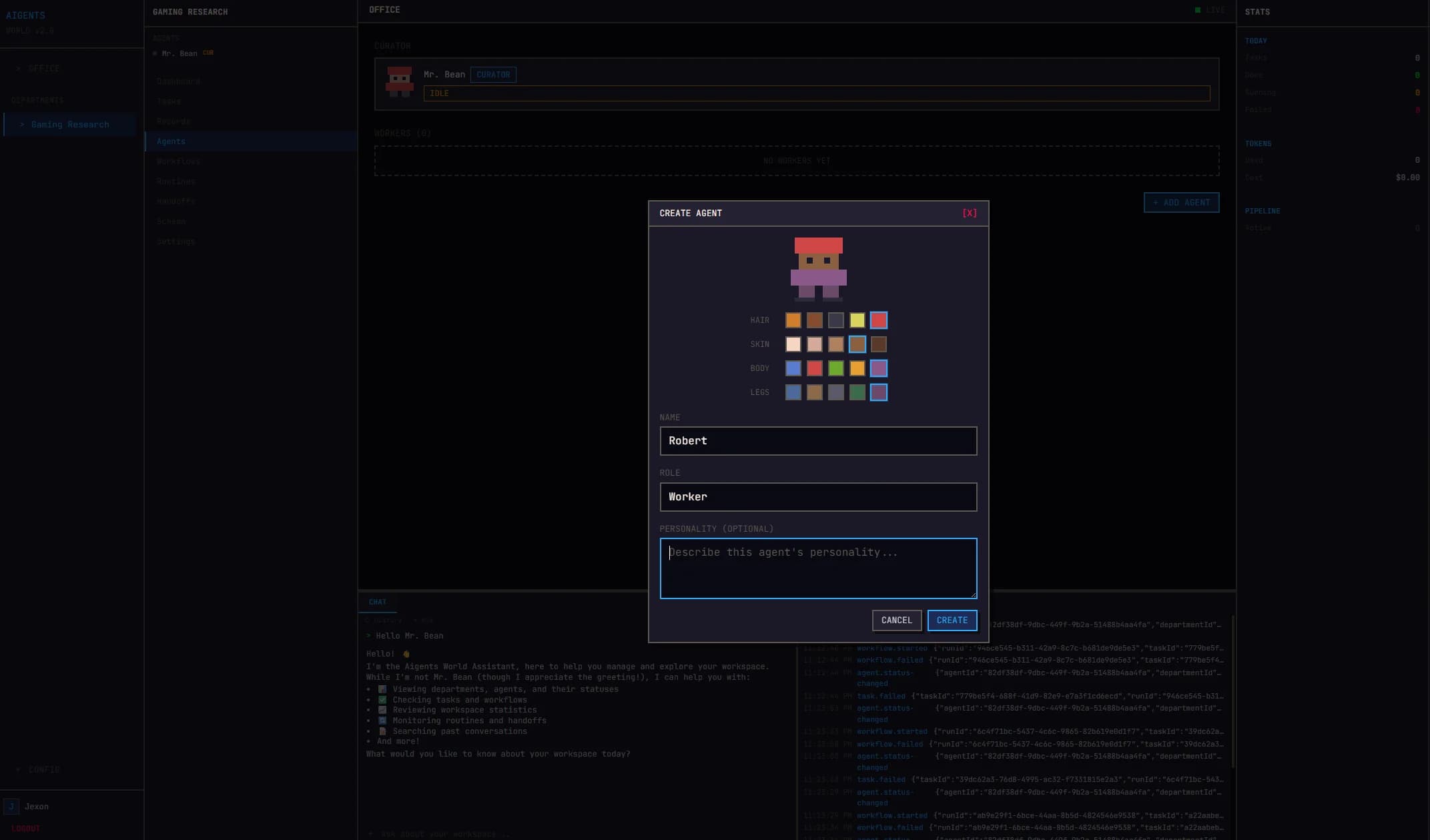This screenshot has width=1430, height=840.
Task: Click the Add Agent button
Action: 1181,202
